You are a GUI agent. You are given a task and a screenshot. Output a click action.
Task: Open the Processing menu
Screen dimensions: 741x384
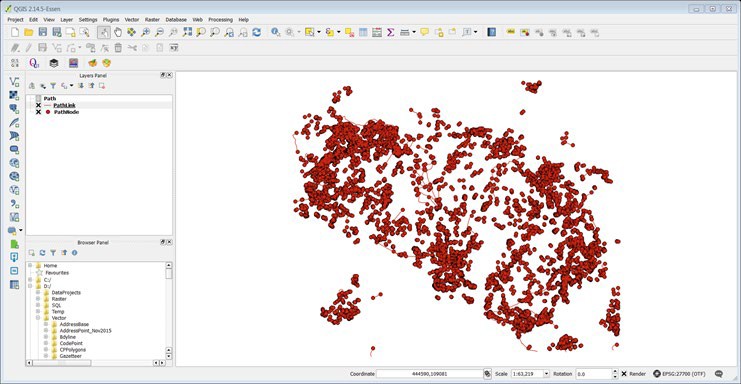(221, 20)
